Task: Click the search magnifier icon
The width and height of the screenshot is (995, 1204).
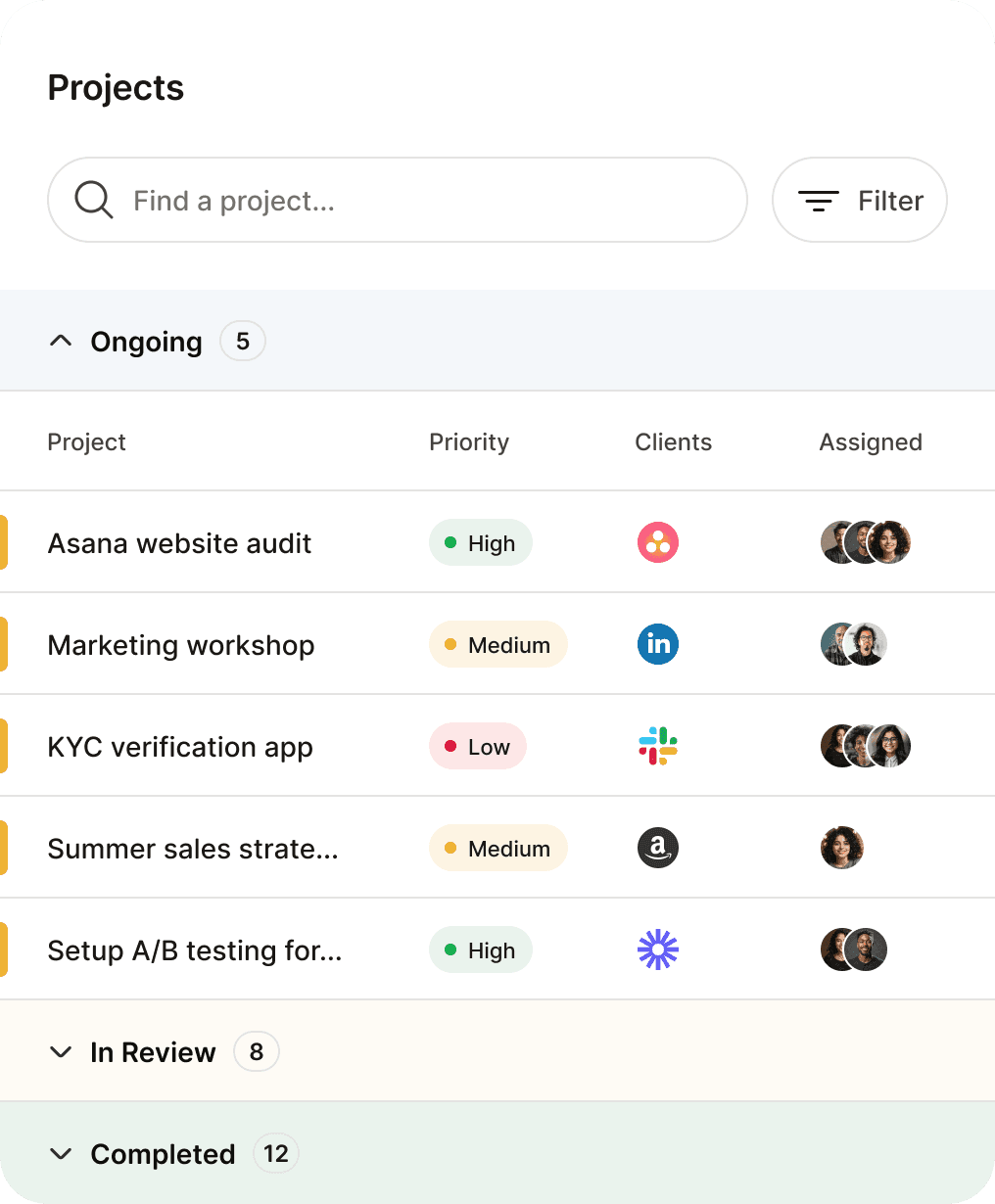Action: click(x=93, y=200)
